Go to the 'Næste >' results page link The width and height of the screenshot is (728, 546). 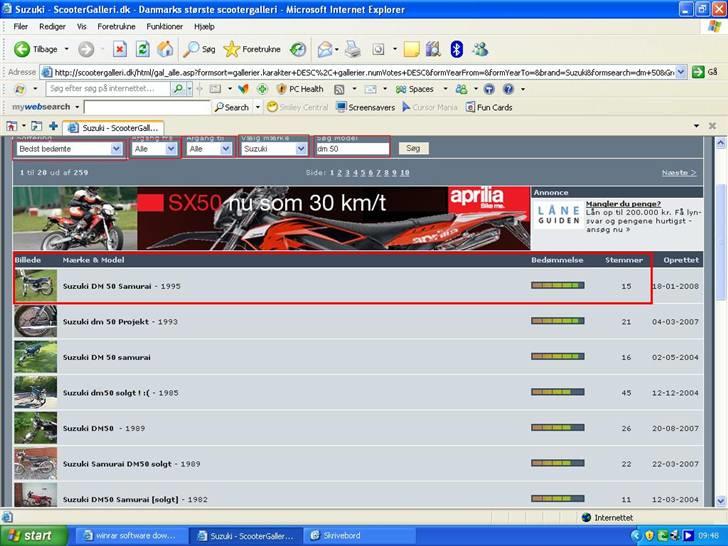click(x=679, y=173)
